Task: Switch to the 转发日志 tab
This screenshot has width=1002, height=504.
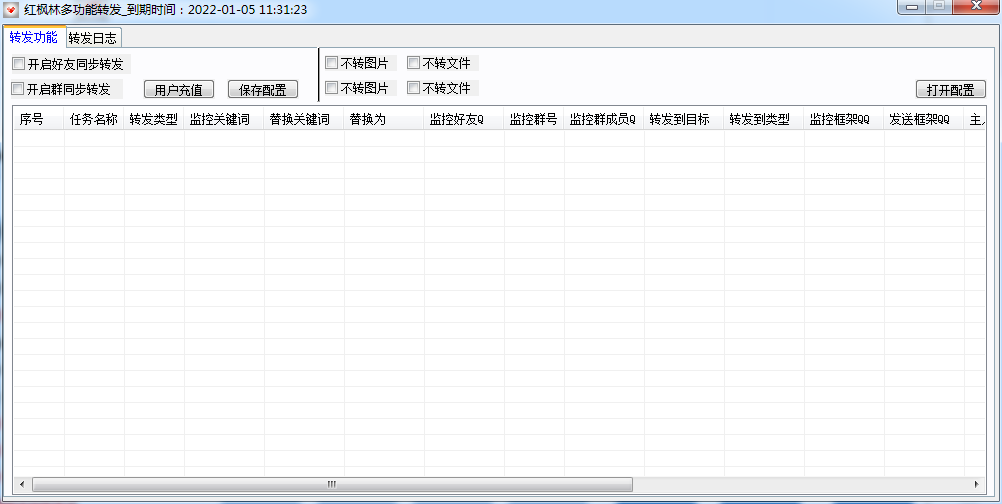Action: coord(92,38)
